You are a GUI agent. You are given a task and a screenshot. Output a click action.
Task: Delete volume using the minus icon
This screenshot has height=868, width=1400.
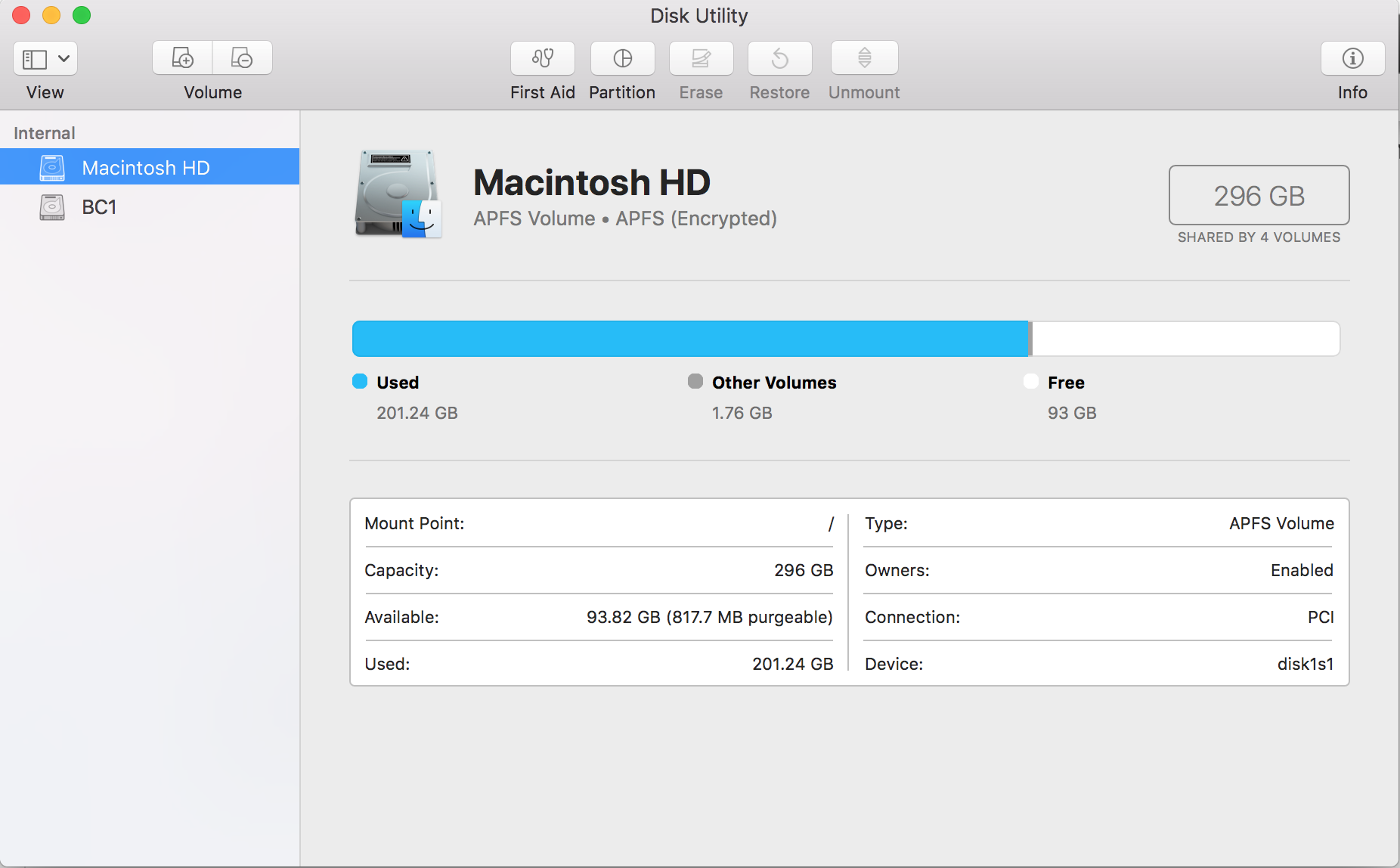[242, 58]
